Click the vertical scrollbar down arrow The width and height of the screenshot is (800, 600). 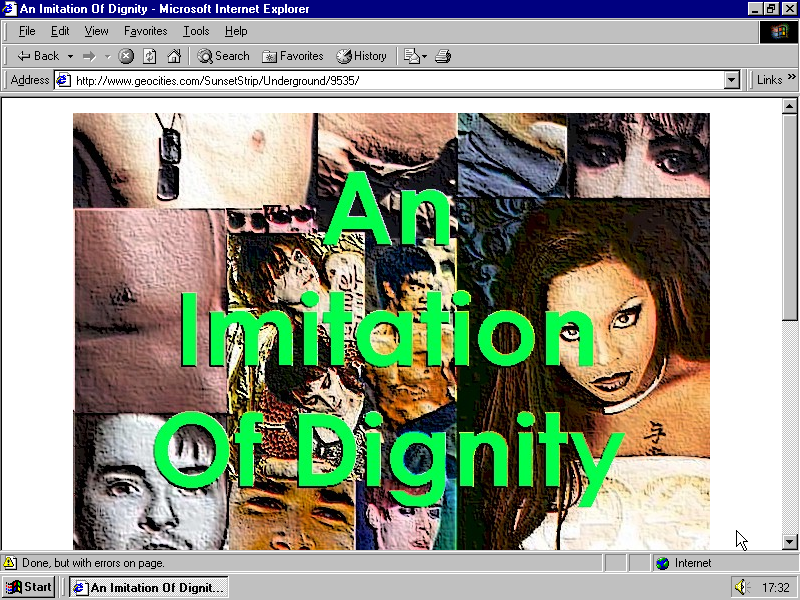pos(789,541)
